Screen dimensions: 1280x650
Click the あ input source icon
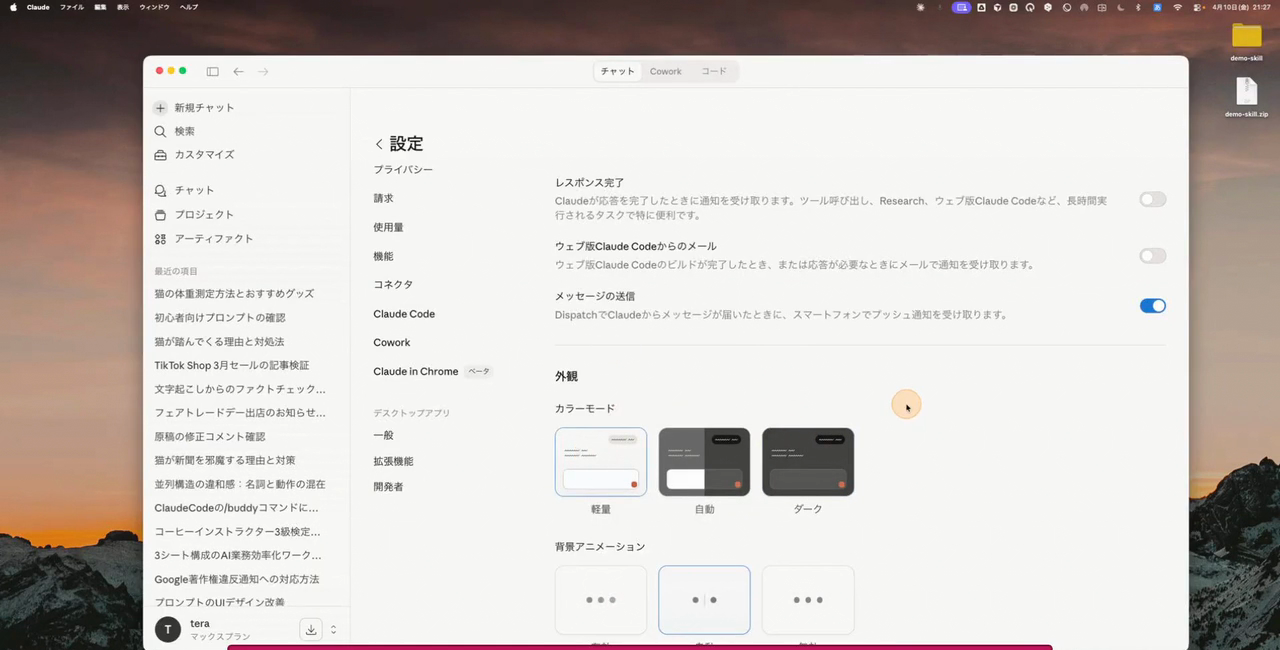tap(1157, 7)
